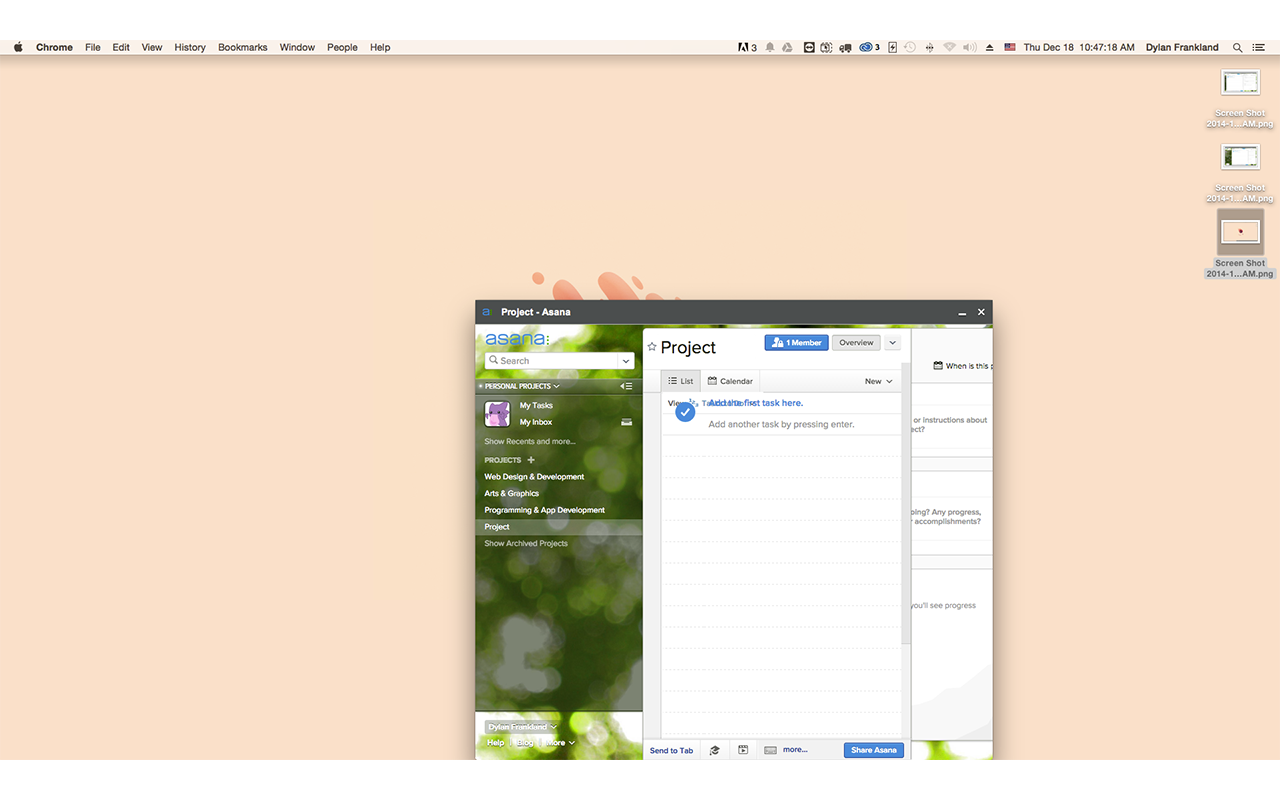Open Web Design & Development project
Image resolution: width=1280 pixels, height=800 pixels.
534,476
